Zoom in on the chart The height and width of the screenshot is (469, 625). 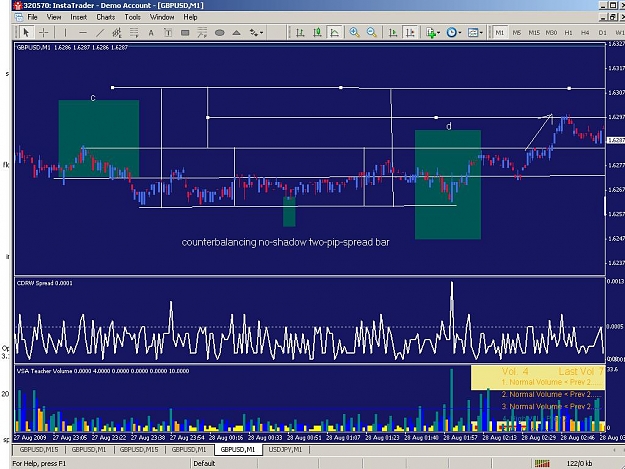coord(354,33)
